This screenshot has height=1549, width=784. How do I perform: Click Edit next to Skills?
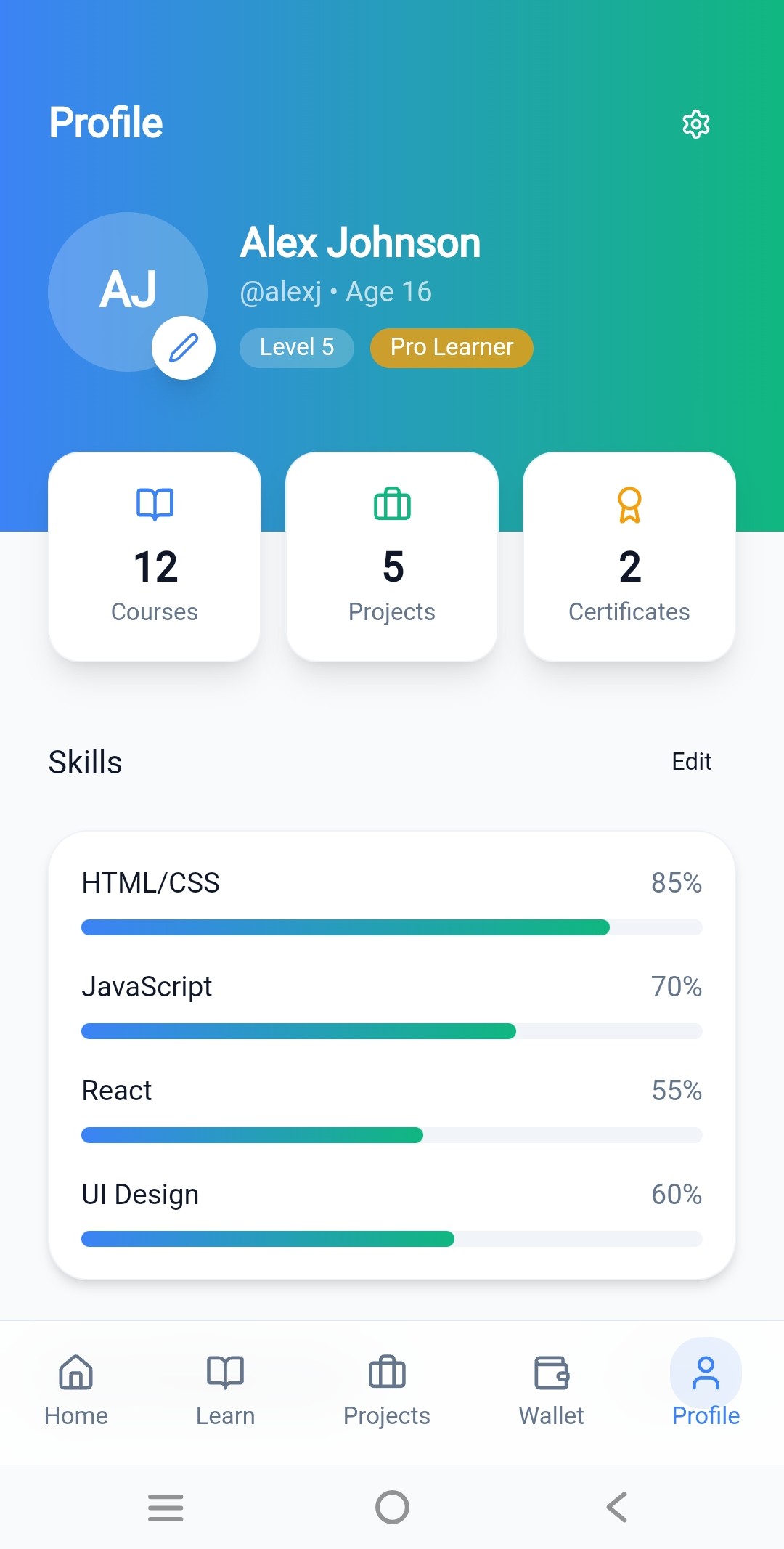[x=691, y=762]
